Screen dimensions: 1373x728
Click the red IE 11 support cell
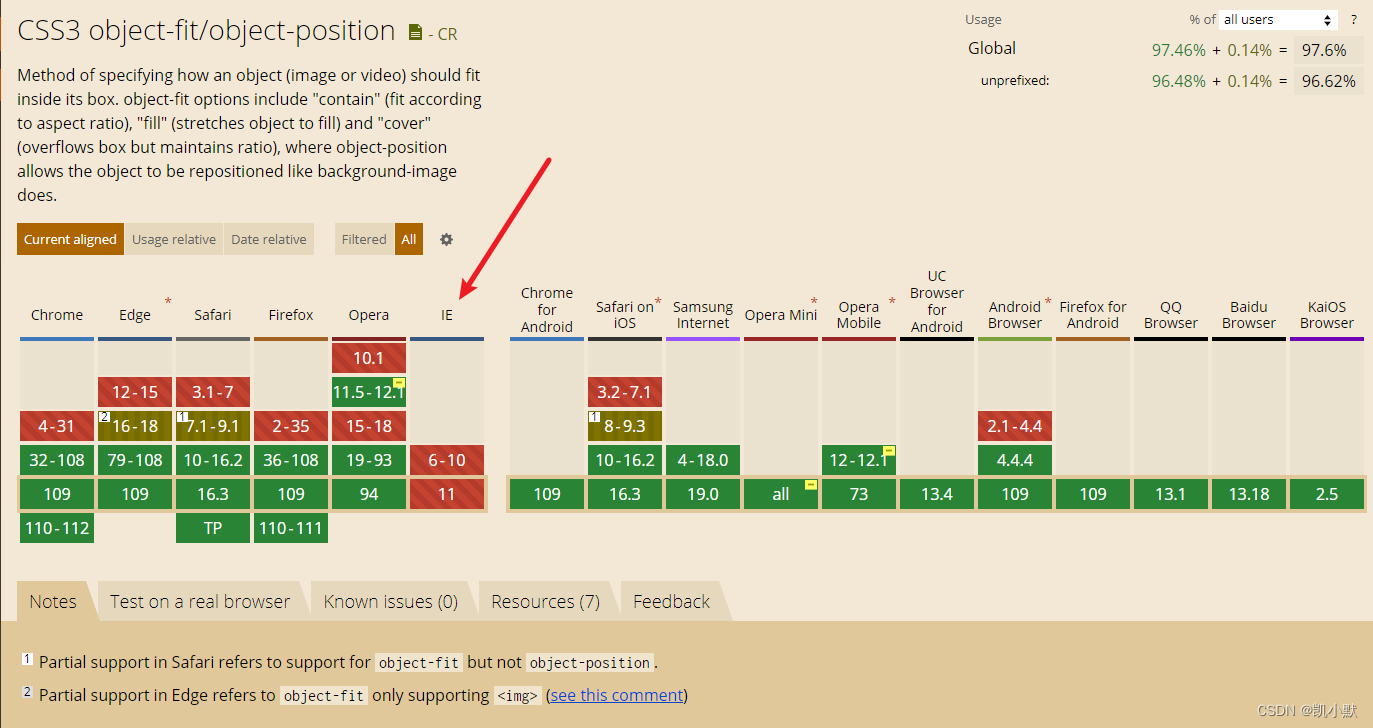[447, 494]
